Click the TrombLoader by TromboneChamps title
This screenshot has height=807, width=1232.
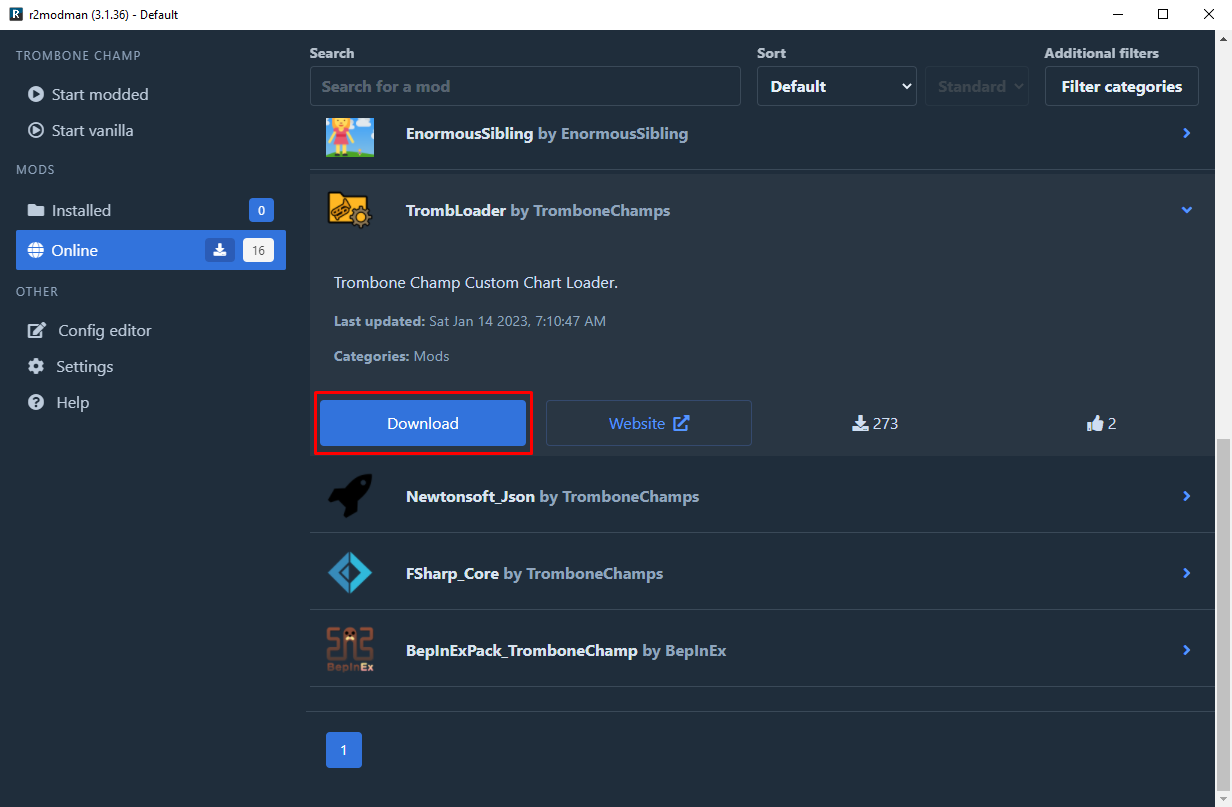pyautogui.click(x=538, y=210)
